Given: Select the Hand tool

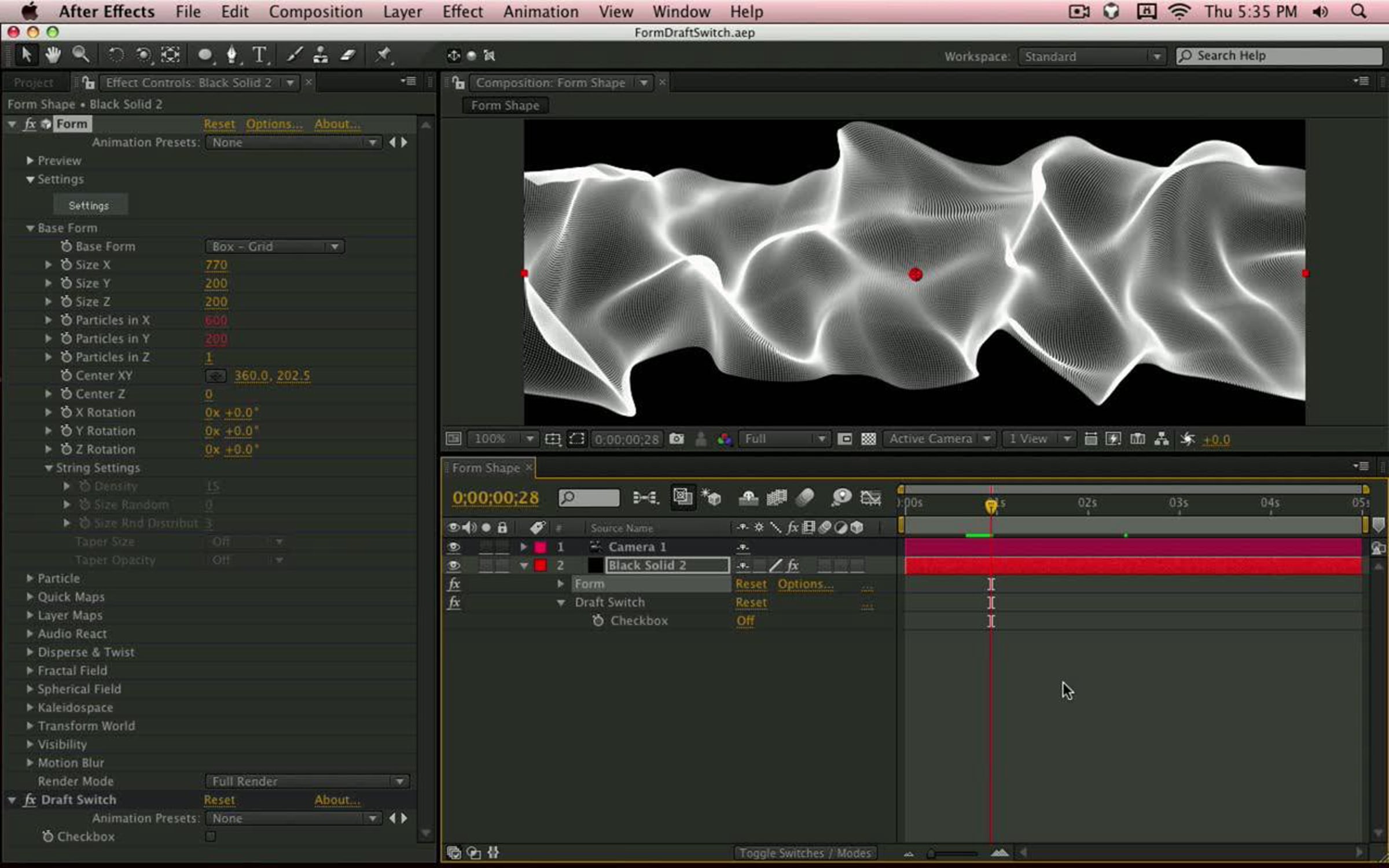Looking at the screenshot, I should (x=53, y=55).
